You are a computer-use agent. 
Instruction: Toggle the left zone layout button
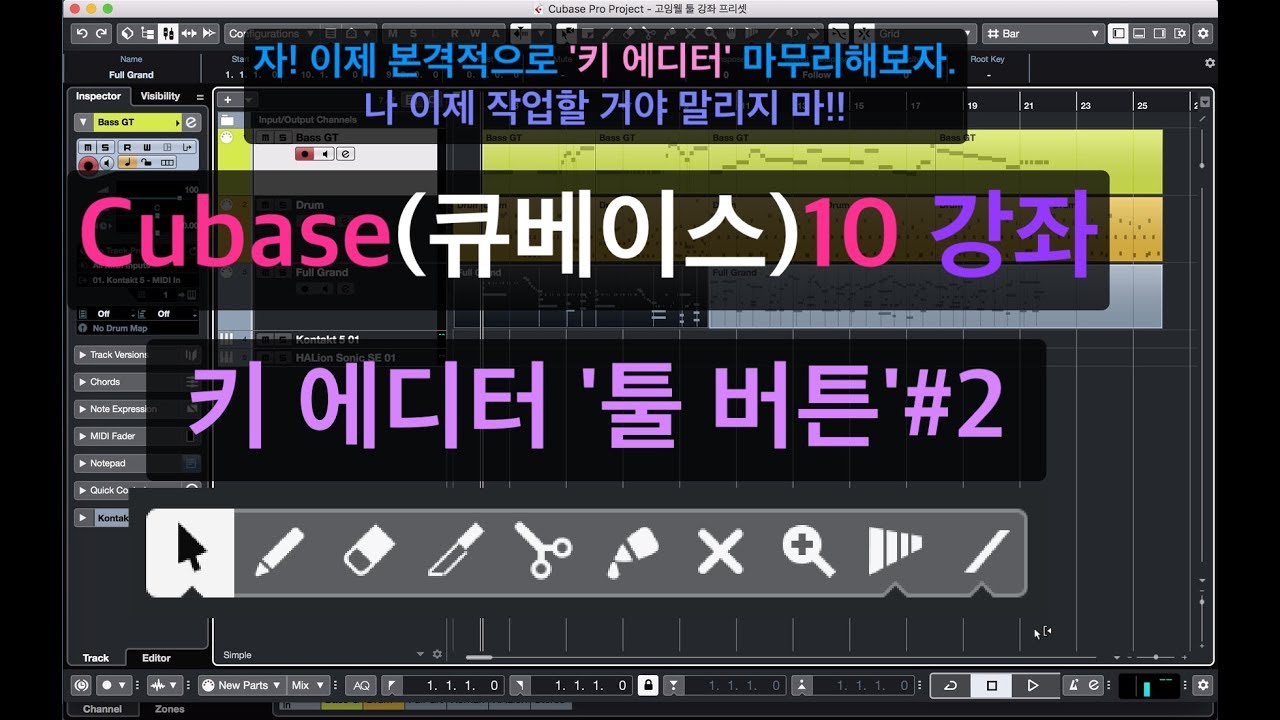[1118, 34]
